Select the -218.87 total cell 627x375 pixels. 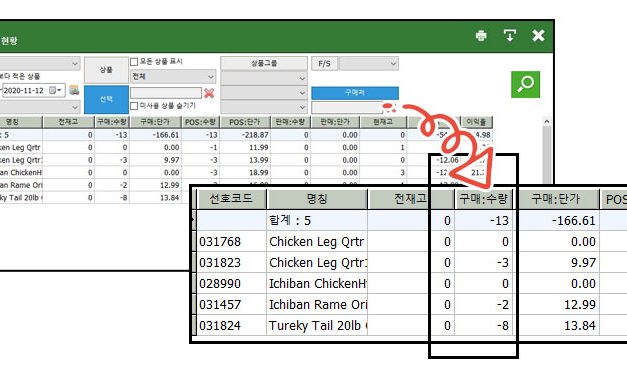(x=245, y=135)
